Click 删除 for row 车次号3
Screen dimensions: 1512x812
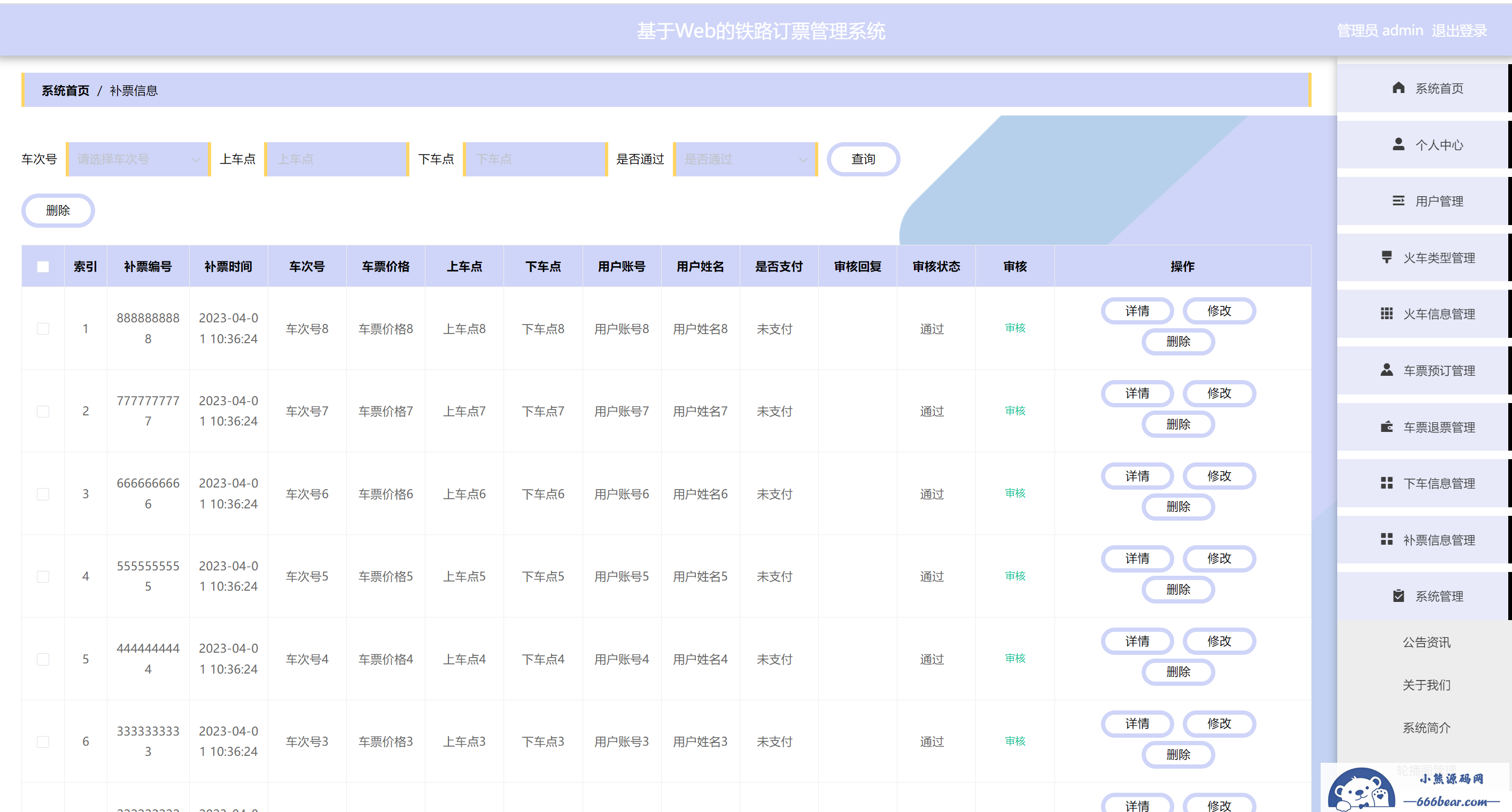point(1178,754)
